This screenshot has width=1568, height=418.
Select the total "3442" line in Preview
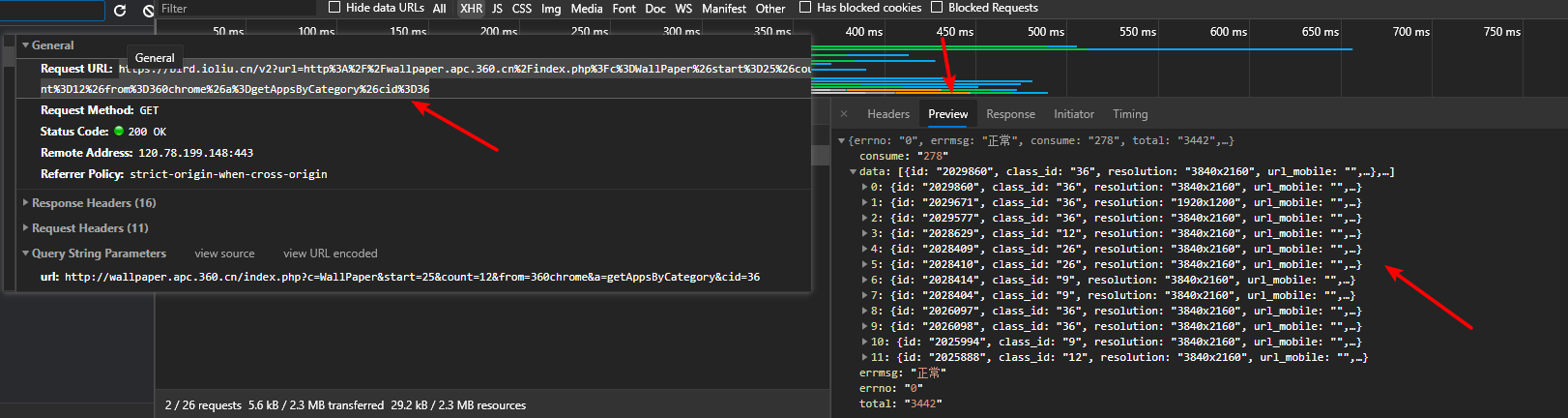click(x=900, y=404)
